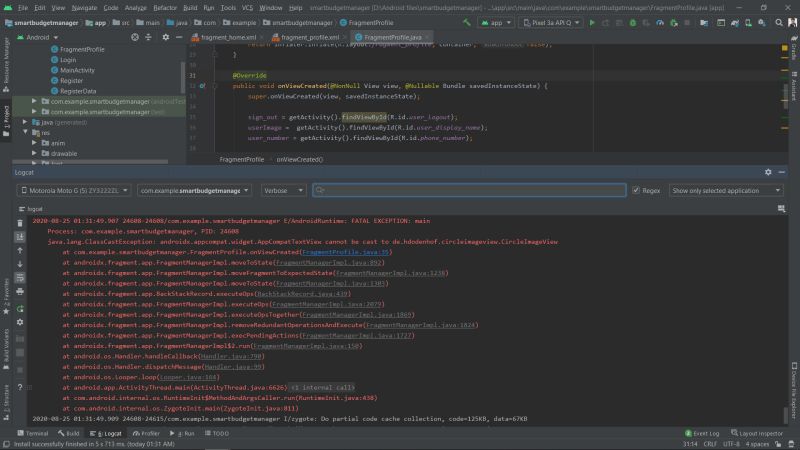Click the Sync Project with Gradle icon
Screen dimensions: 800x450
click(734, 23)
